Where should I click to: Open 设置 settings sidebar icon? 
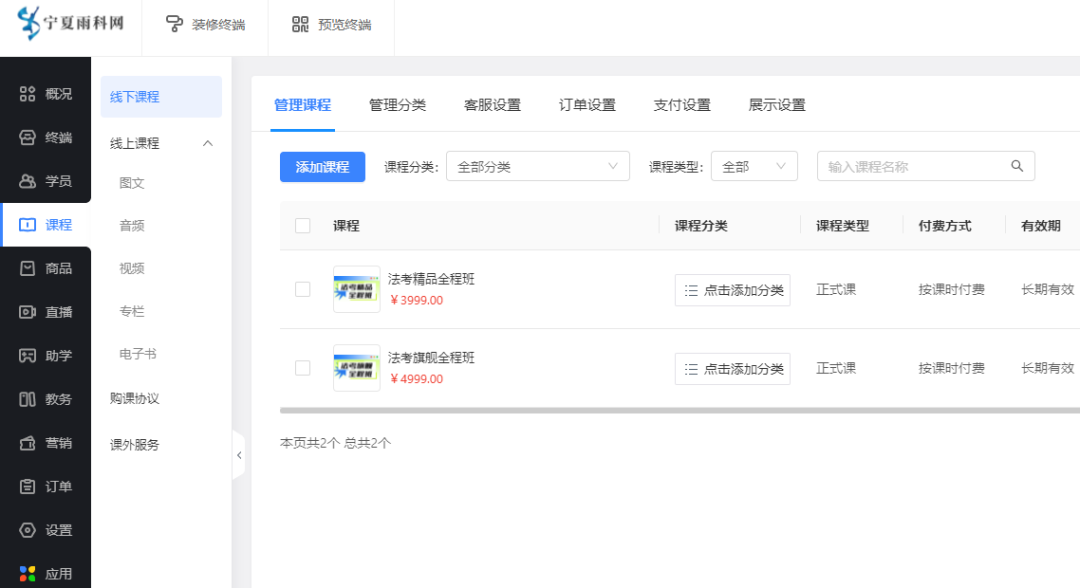(x=27, y=530)
